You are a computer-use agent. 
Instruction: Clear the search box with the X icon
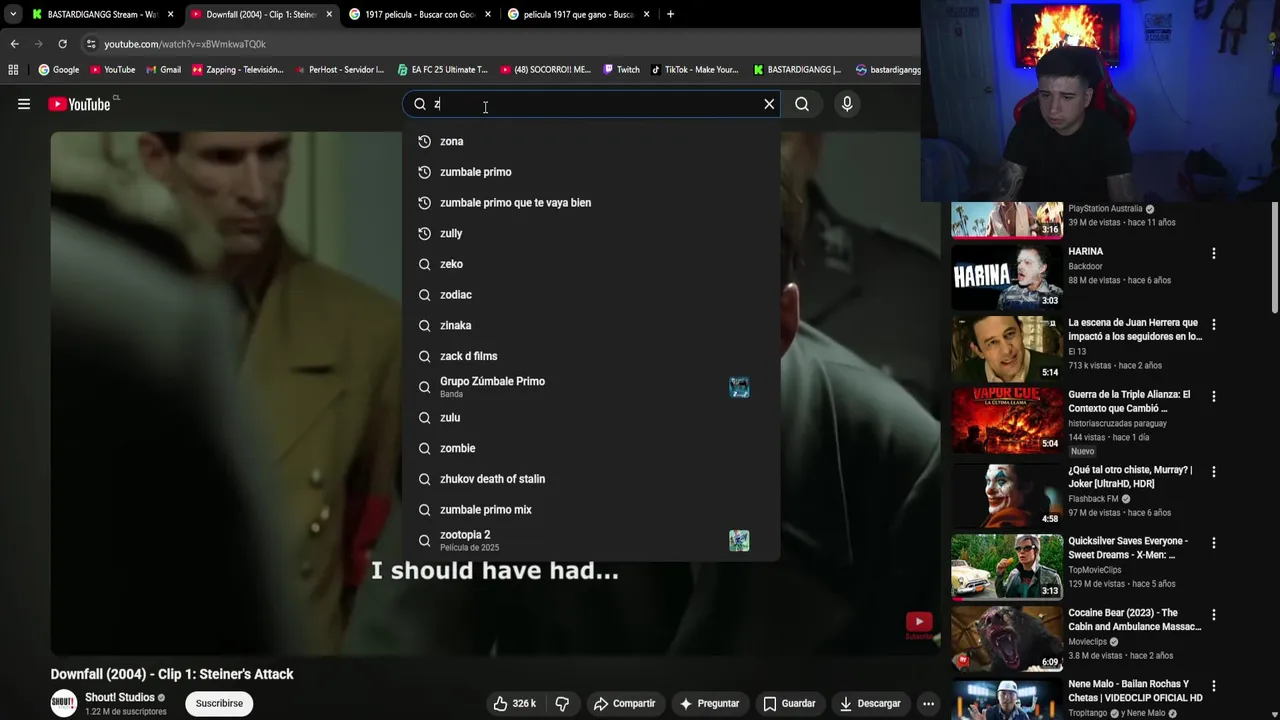tap(769, 104)
